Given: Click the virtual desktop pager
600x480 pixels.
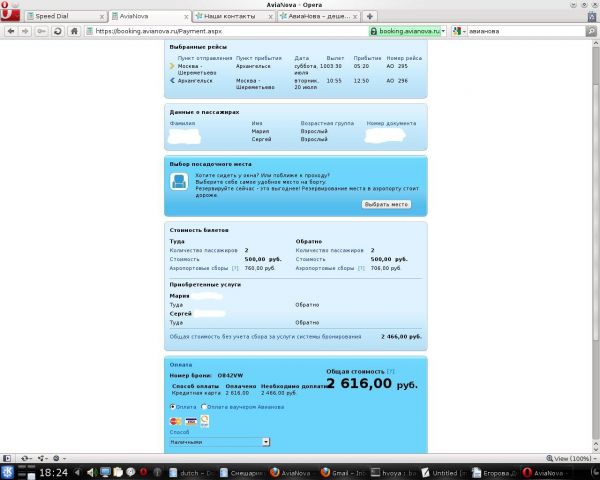Looking at the screenshot, I should click(26, 472).
